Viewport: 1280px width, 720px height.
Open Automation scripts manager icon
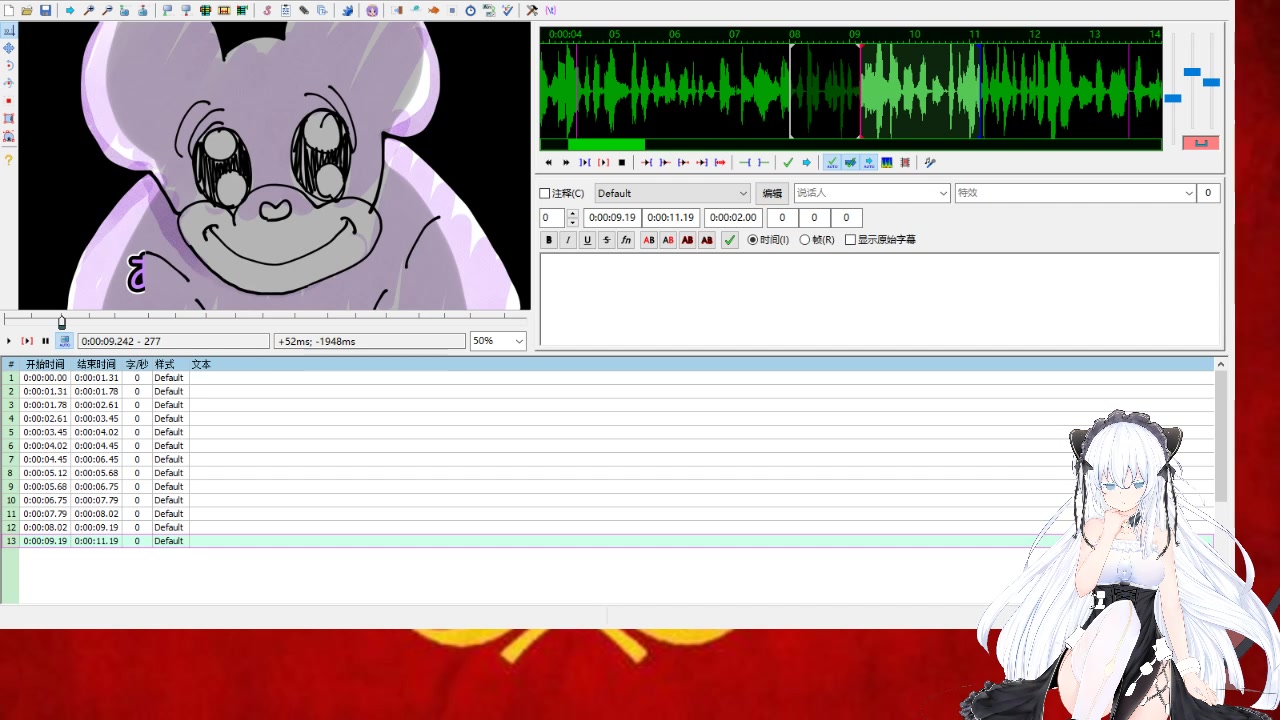point(347,10)
